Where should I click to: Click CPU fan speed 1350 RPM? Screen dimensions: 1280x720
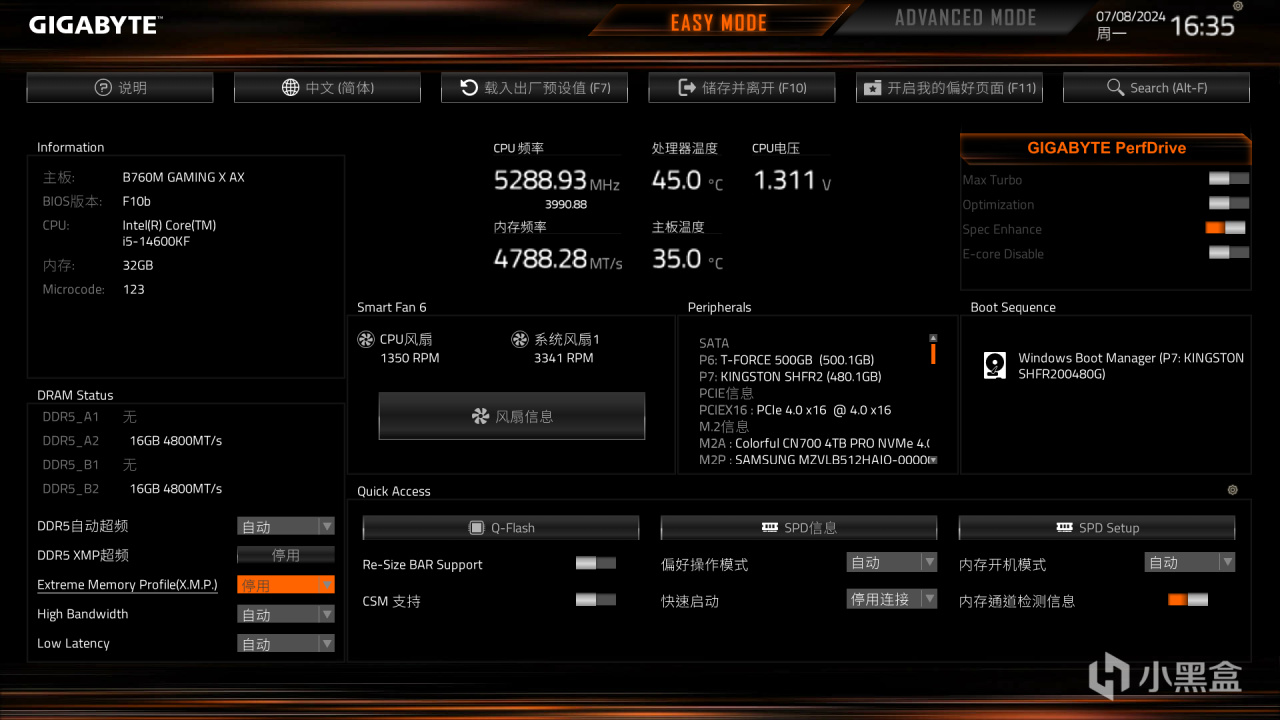pyautogui.click(x=410, y=358)
